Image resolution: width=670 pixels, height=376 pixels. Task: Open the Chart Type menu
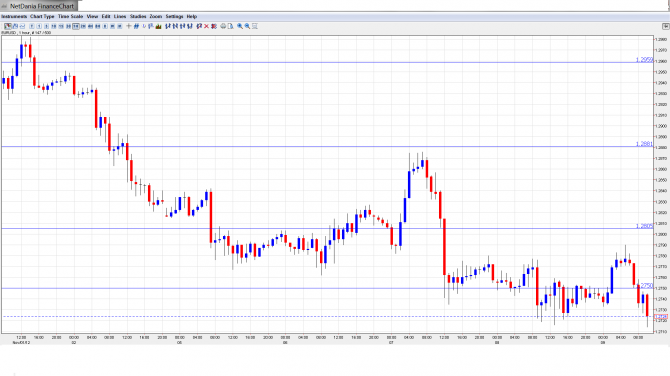42,16
